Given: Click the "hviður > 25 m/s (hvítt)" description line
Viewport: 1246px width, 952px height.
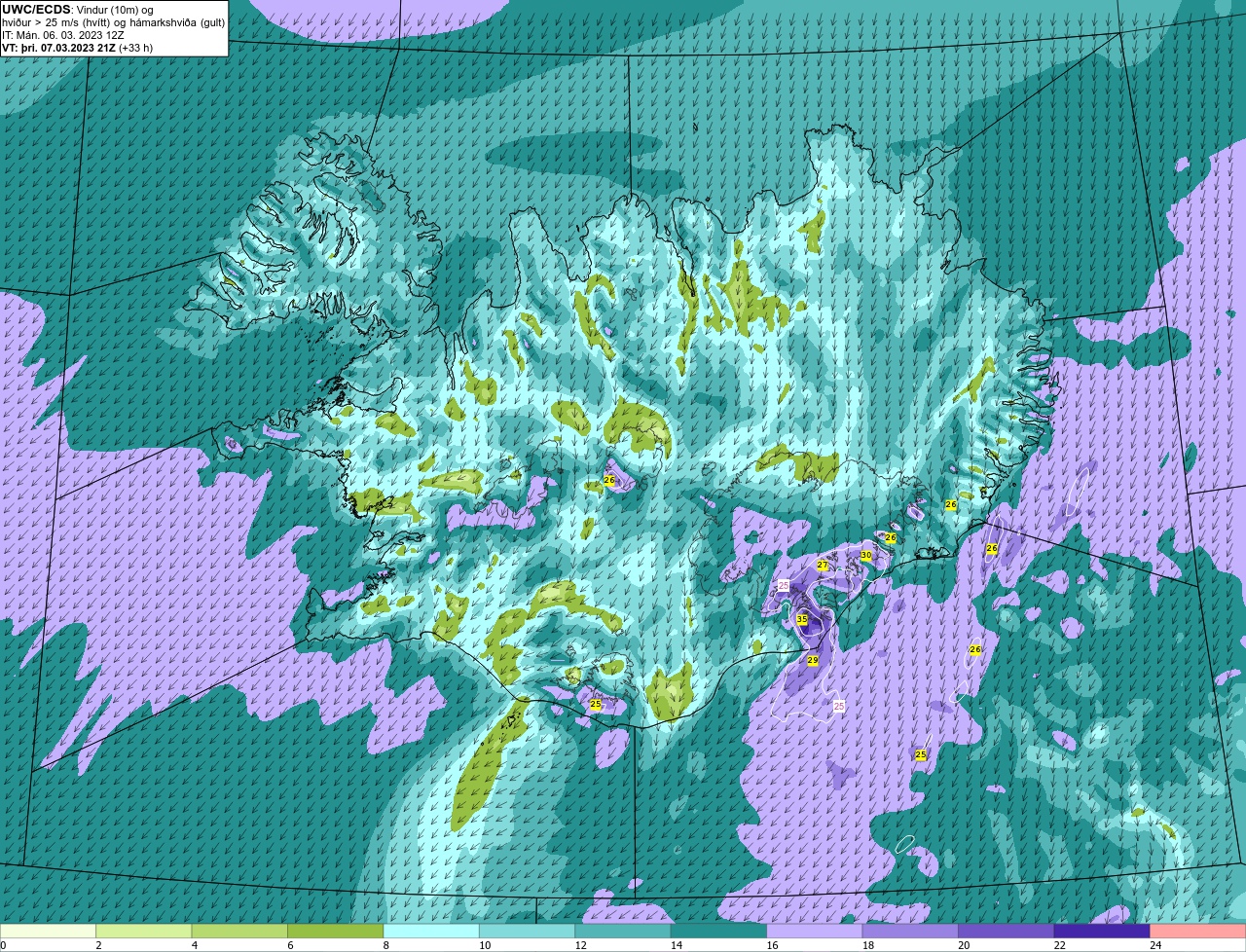Looking at the screenshot, I should pos(114,21).
